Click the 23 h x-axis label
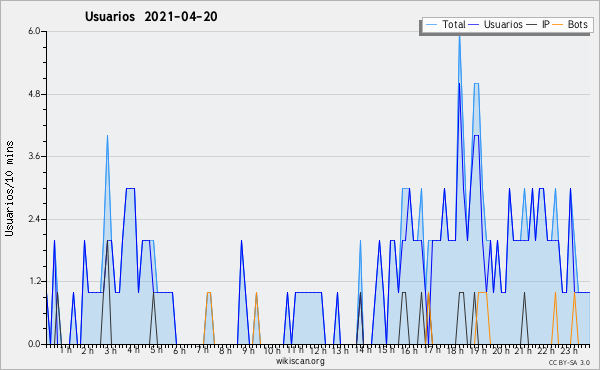This screenshot has height=370, width=600. tap(569, 350)
